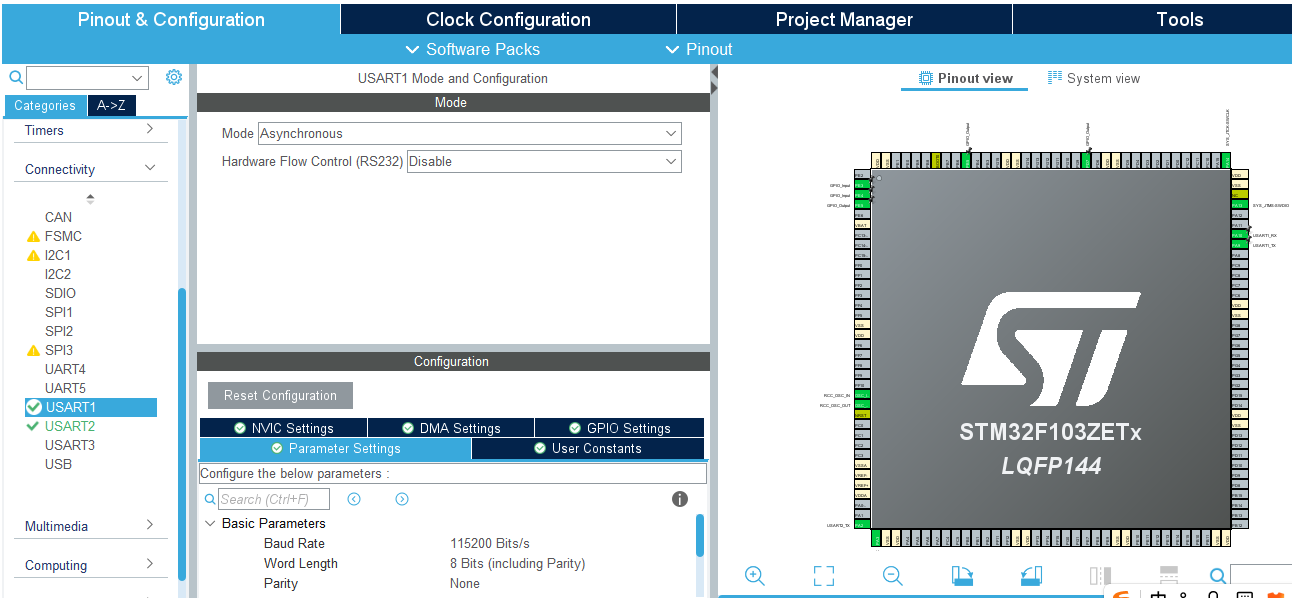Click the USART1 green check icon
The height and width of the screenshot is (598, 1292).
(34, 407)
